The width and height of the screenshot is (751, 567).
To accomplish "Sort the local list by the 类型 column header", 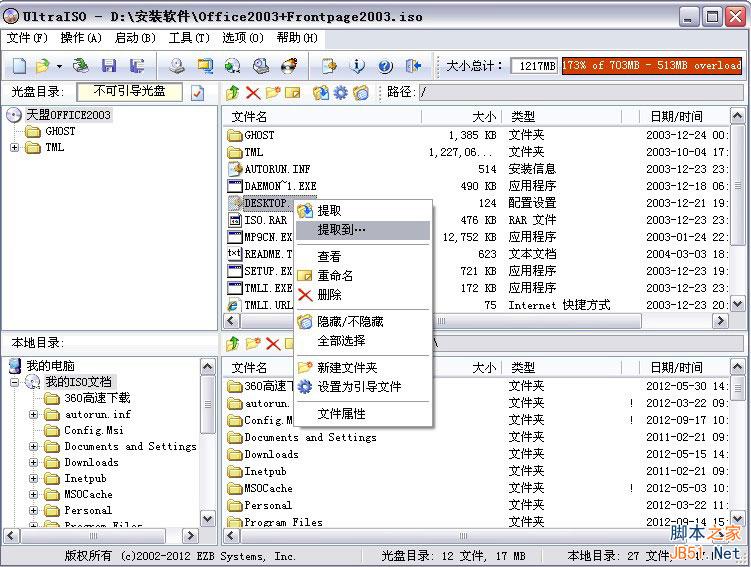I will click(x=561, y=368).
